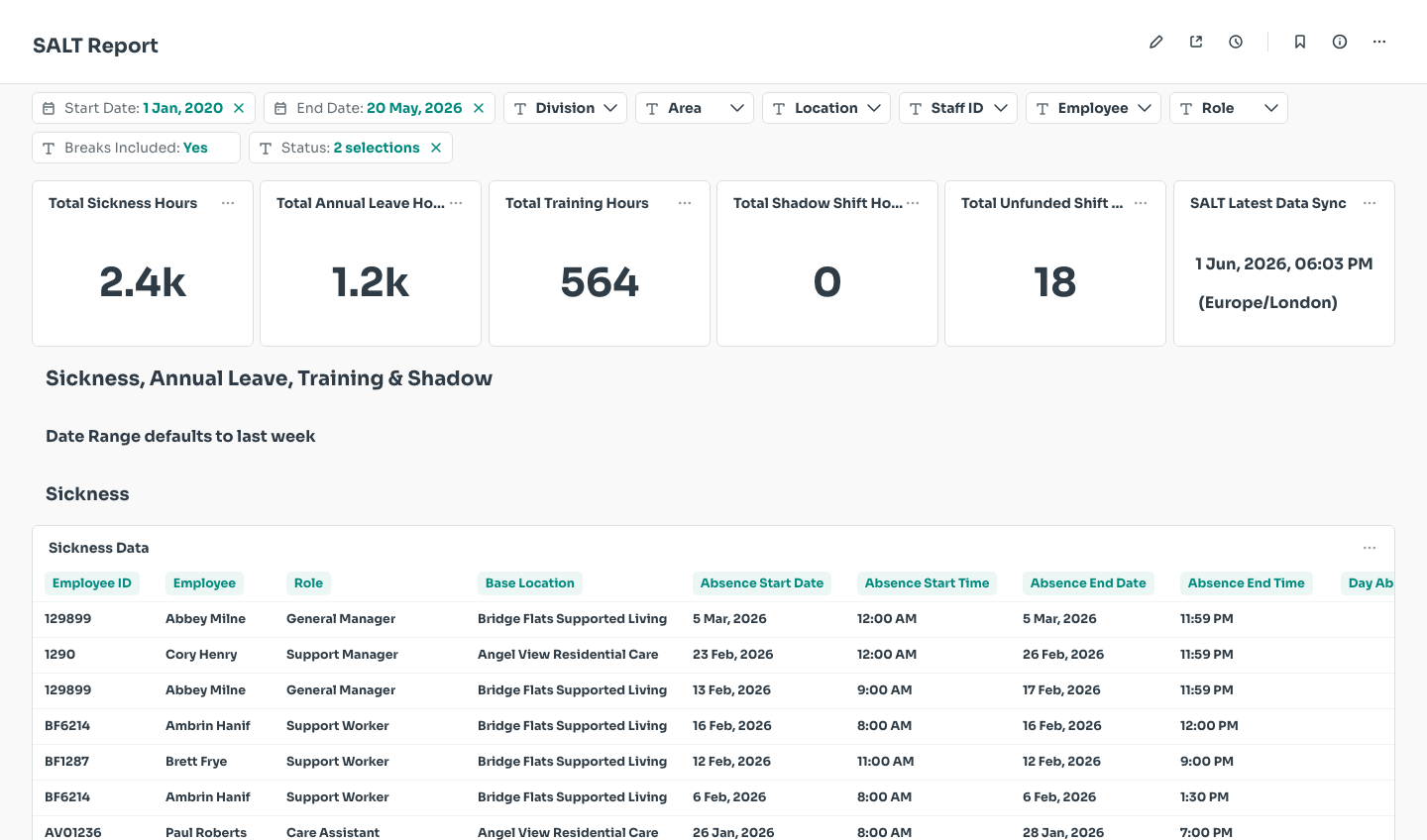Click employee ID BF1287 cell
Viewport: 1427px width, 840px height.
point(67,762)
